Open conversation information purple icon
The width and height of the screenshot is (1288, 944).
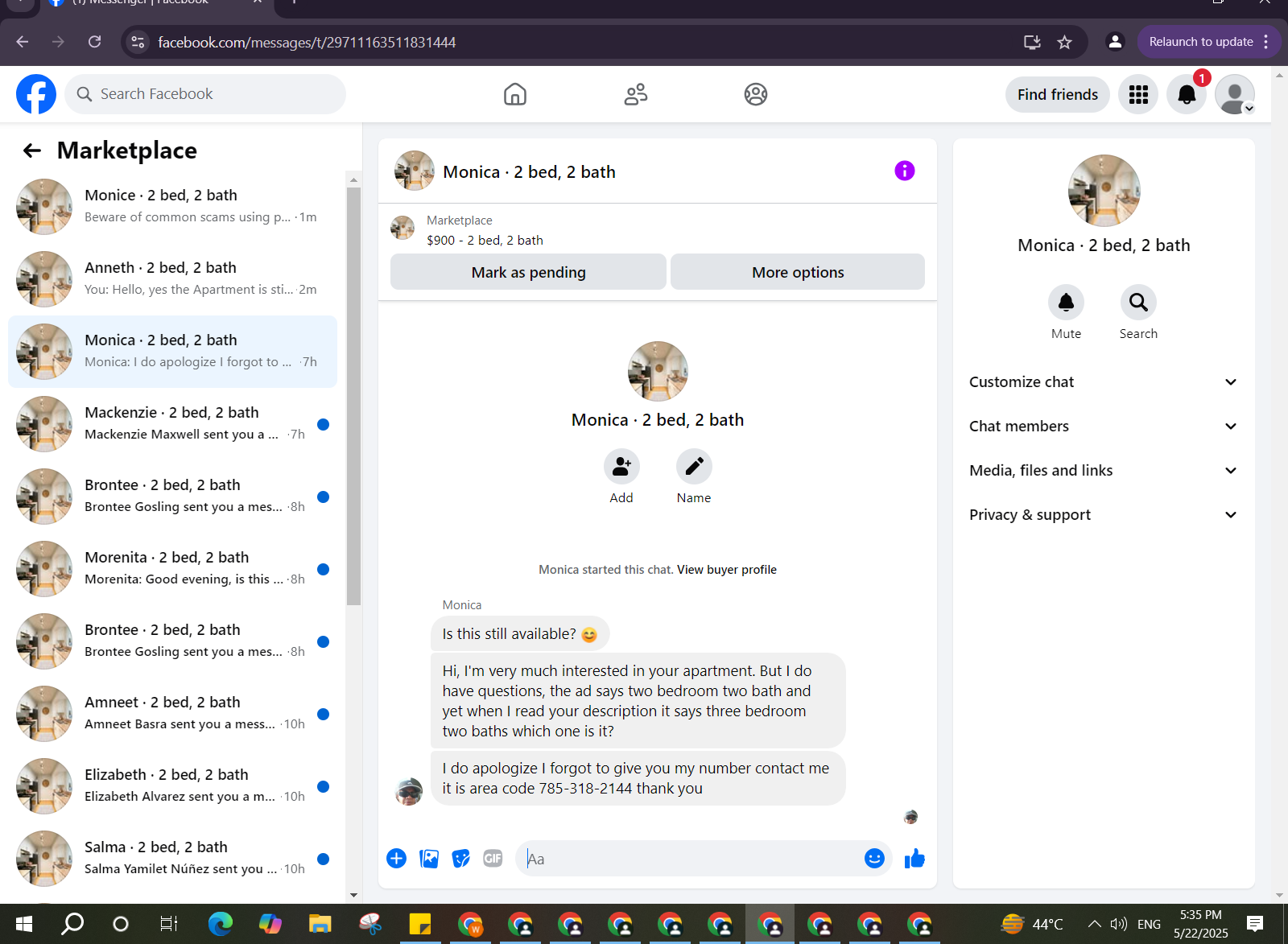pos(905,171)
